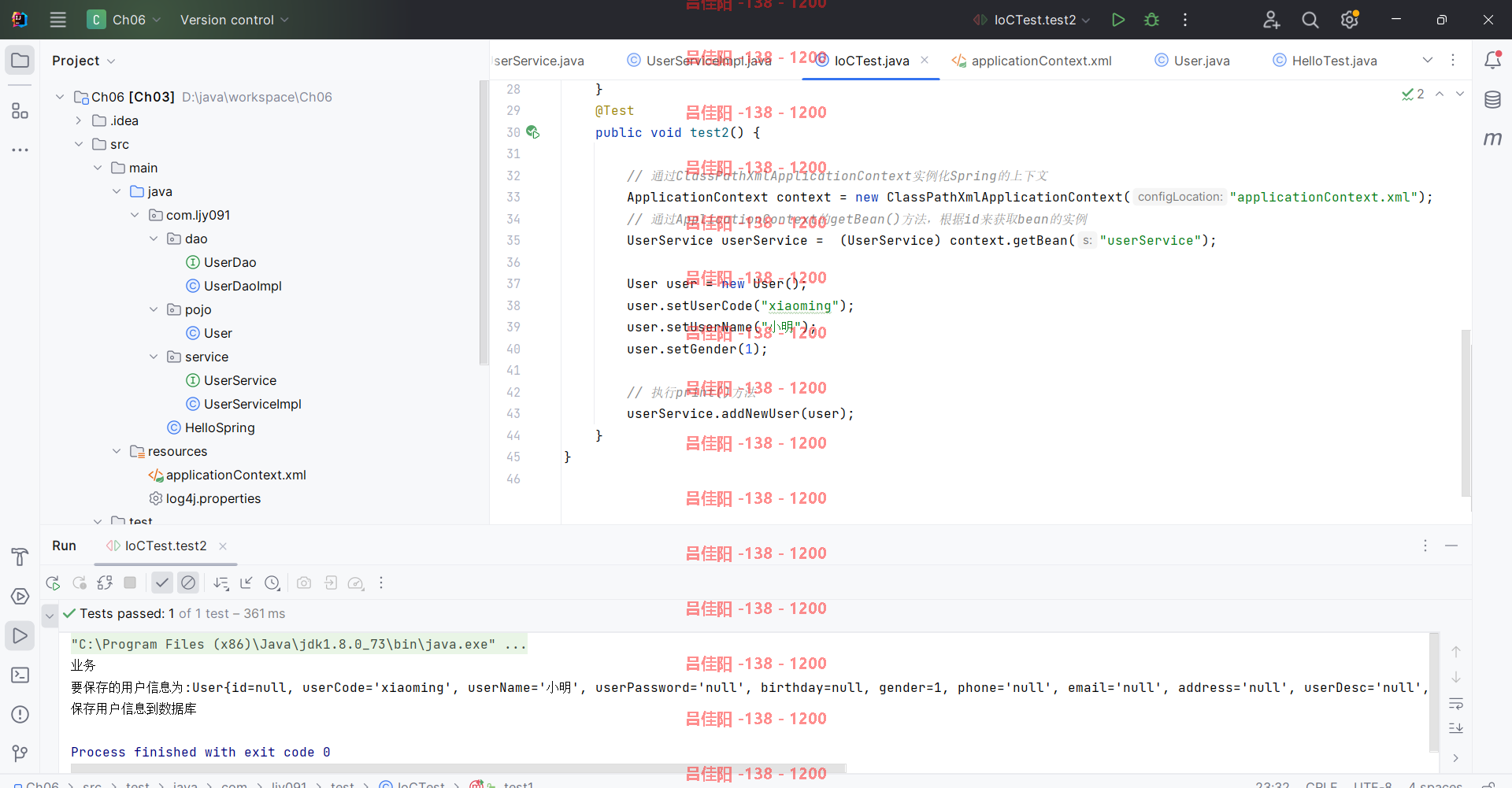Toggle show passed tests checkmark

162,583
